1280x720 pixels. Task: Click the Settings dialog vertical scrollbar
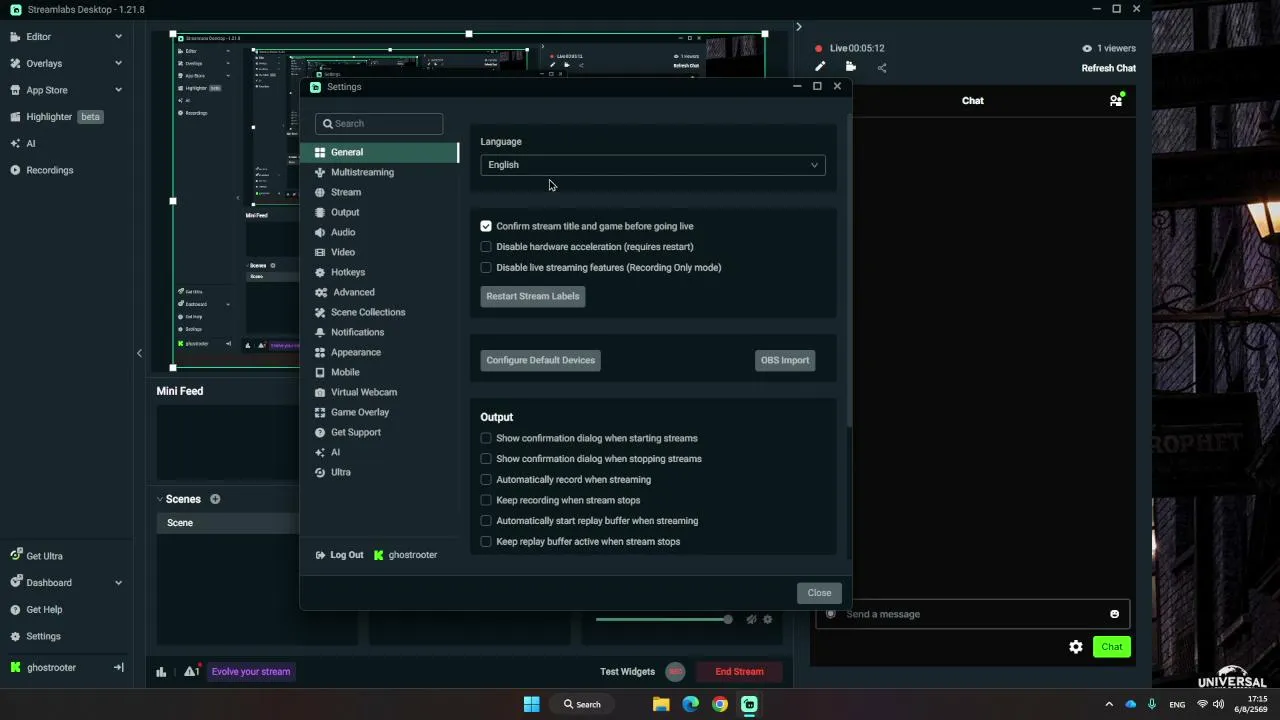(849, 270)
